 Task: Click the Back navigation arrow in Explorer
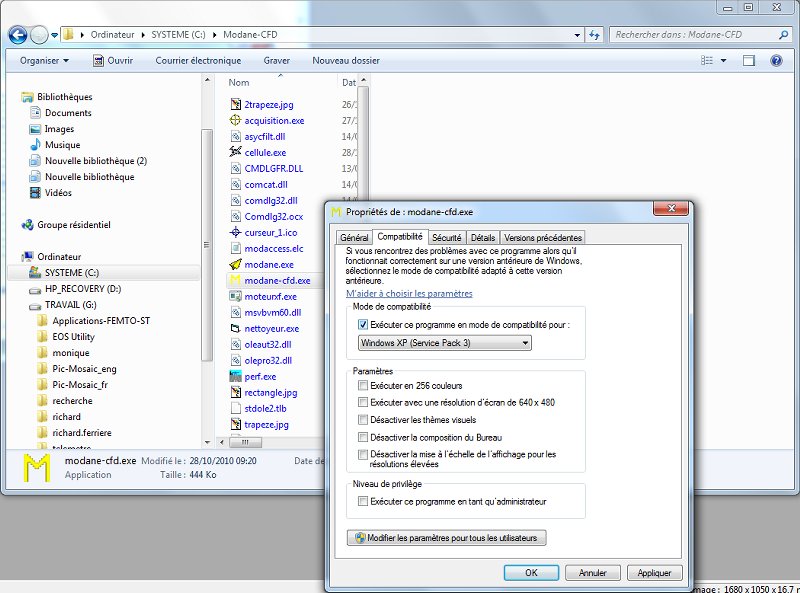click(18, 35)
